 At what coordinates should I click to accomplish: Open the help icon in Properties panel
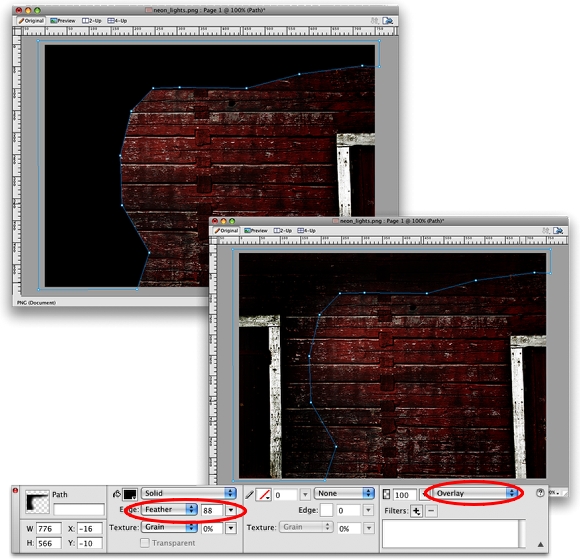pos(540,493)
